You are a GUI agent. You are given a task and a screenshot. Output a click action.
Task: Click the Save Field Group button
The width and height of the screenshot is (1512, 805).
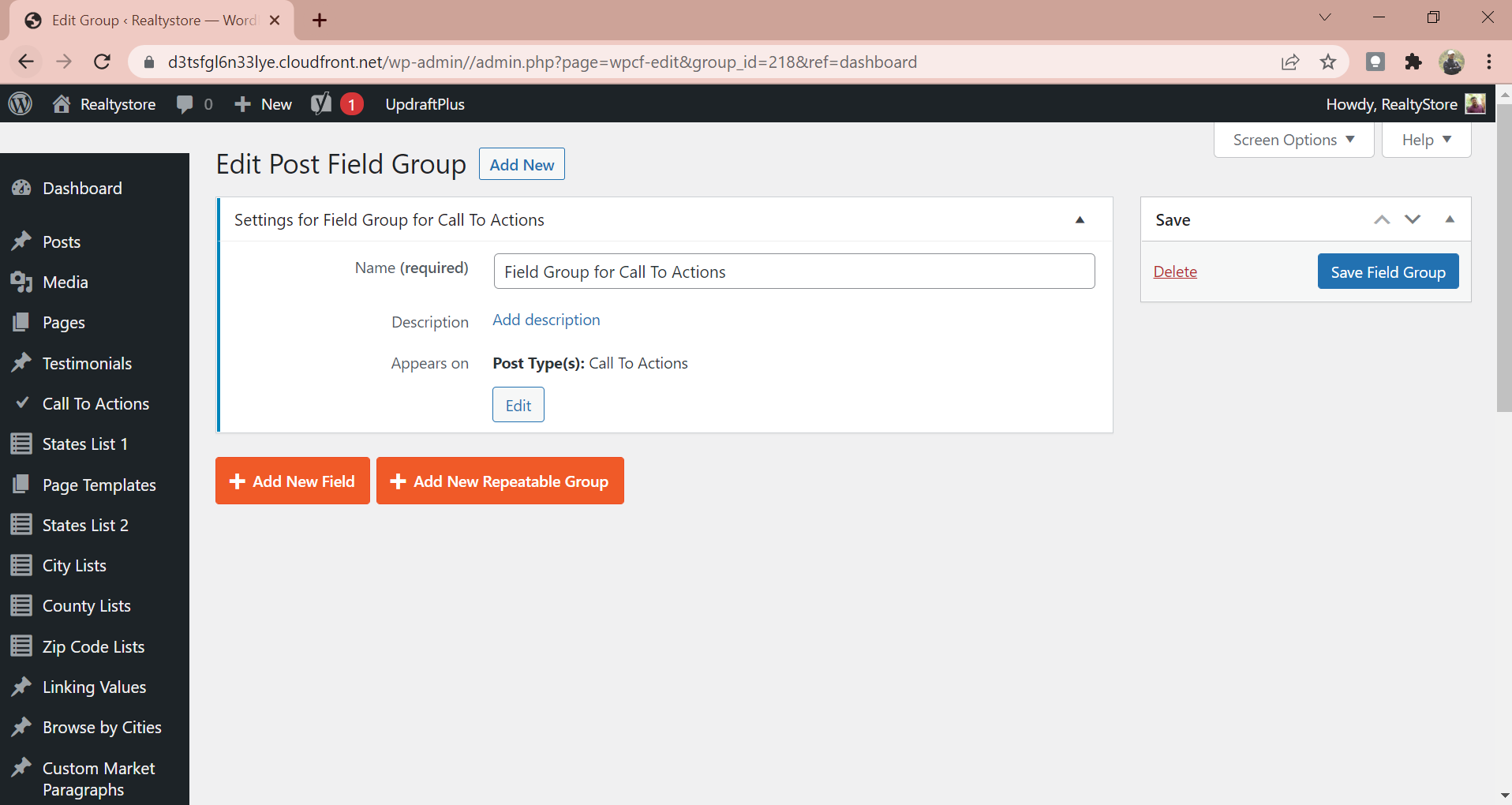pyautogui.click(x=1387, y=271)
